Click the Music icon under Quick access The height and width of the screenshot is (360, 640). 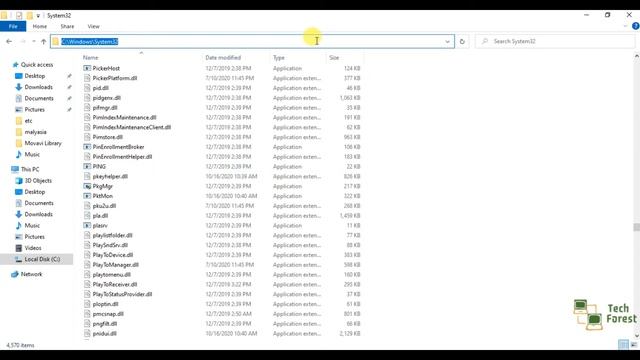click(x=19, y=154)
